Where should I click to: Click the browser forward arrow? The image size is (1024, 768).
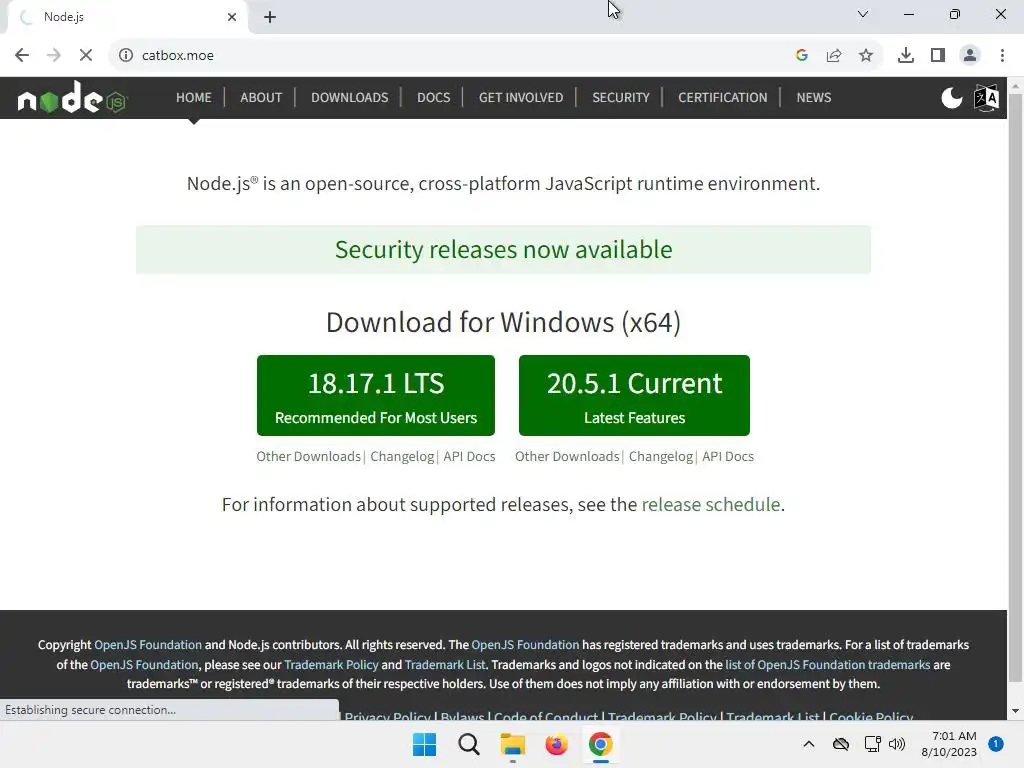[x=54, y=55]
